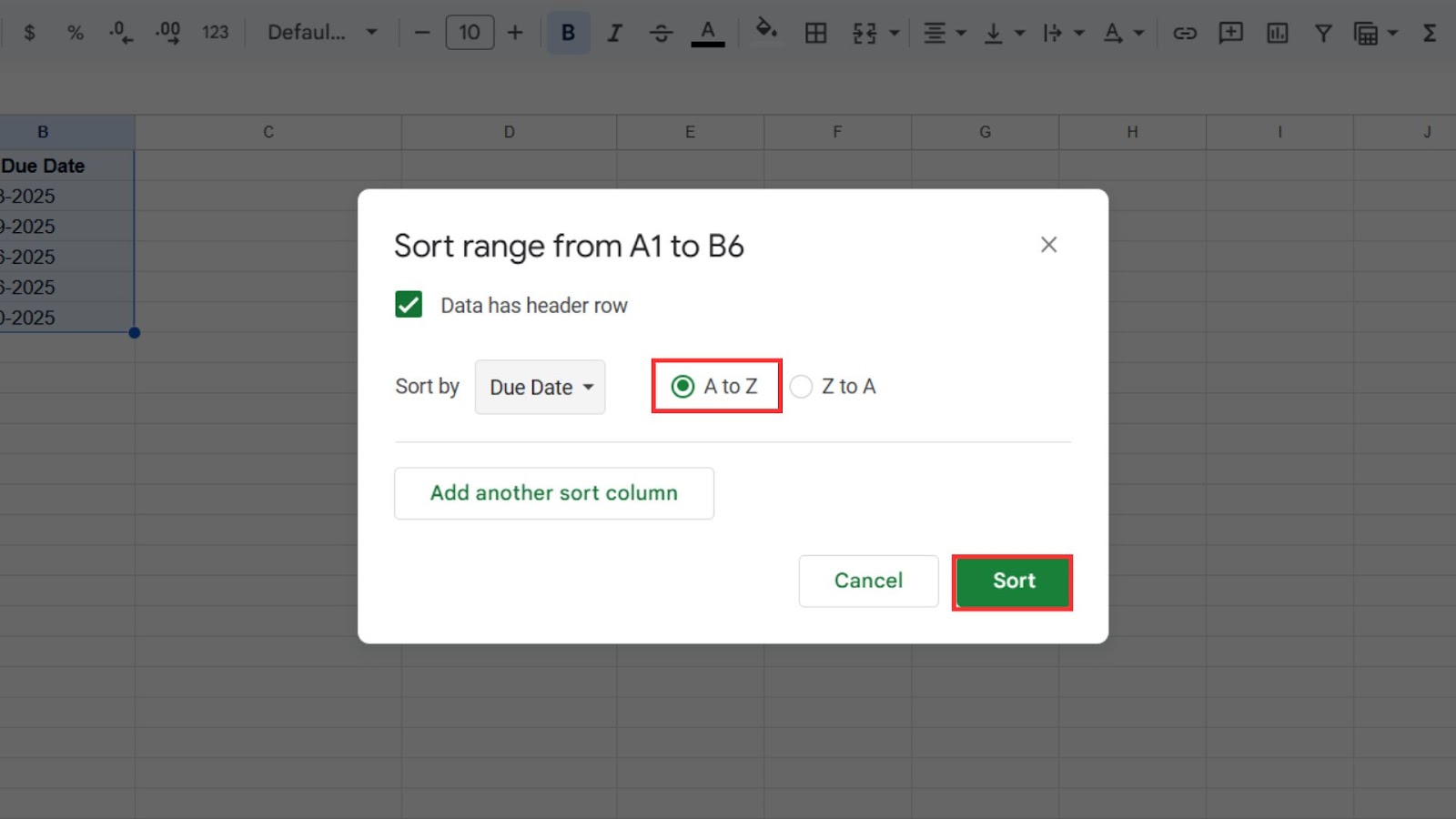Open the horizontal alignment dropdown
The width and height of the screenshot is (1456, 819).
click(943, 32)
